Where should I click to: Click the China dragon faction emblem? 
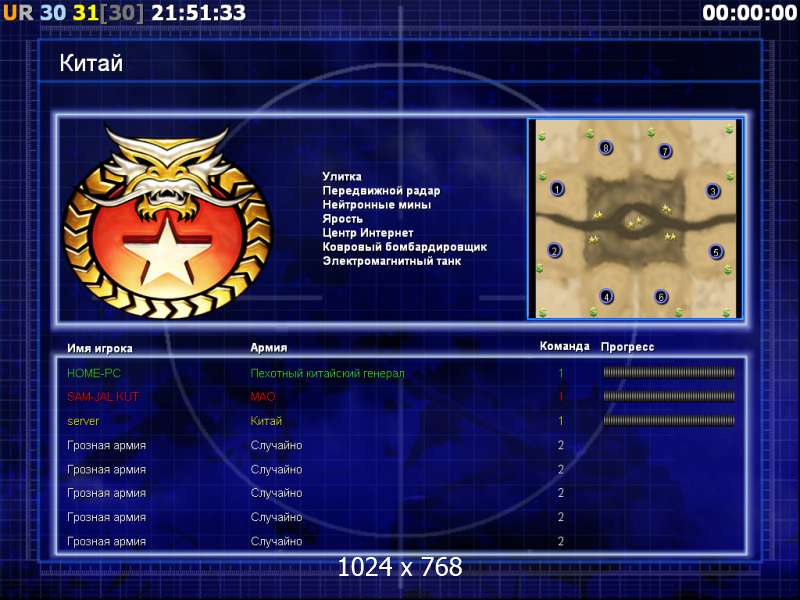coord(167,221)
